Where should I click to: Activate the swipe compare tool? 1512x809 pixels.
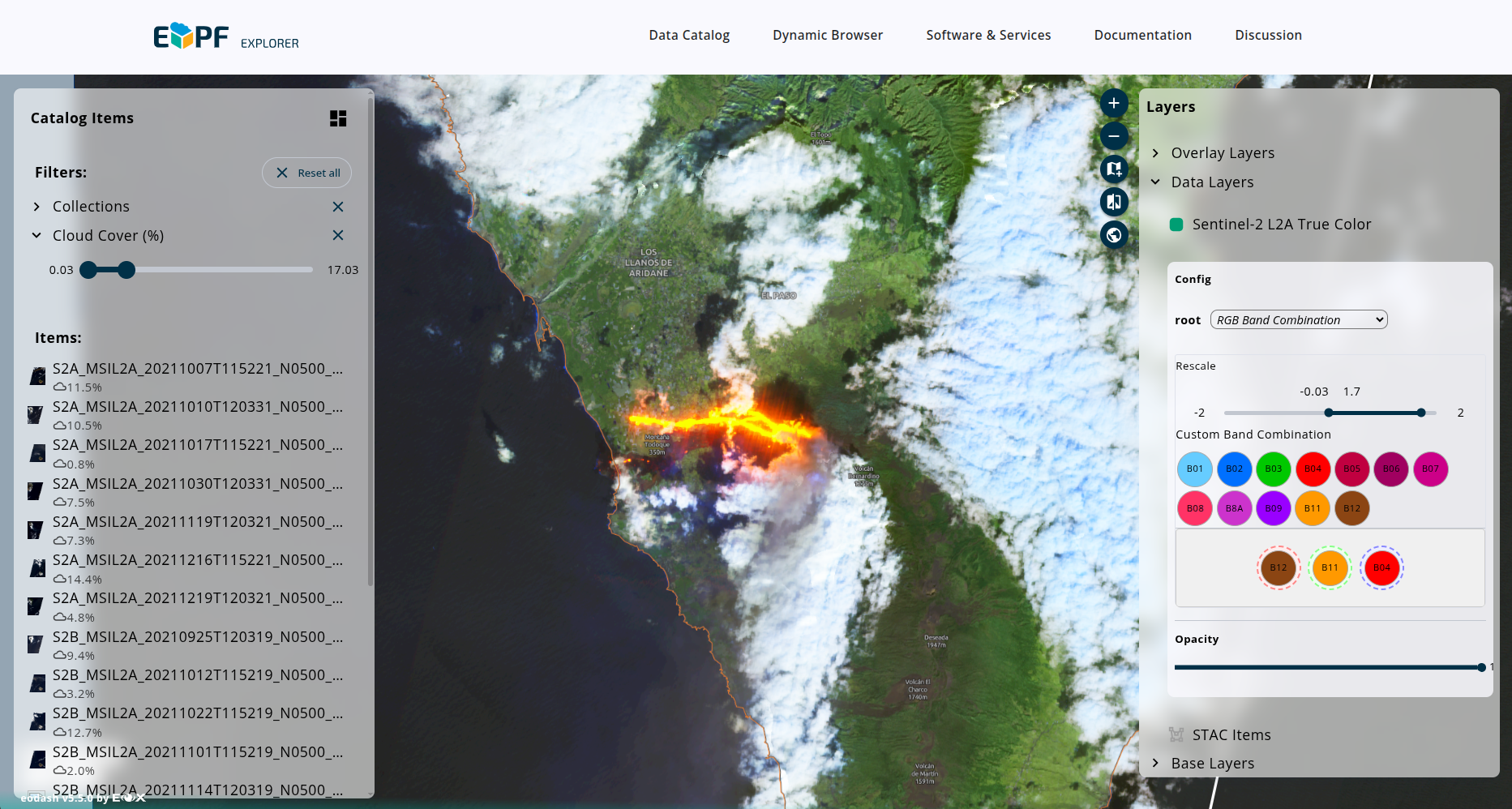coord(1114,202)
